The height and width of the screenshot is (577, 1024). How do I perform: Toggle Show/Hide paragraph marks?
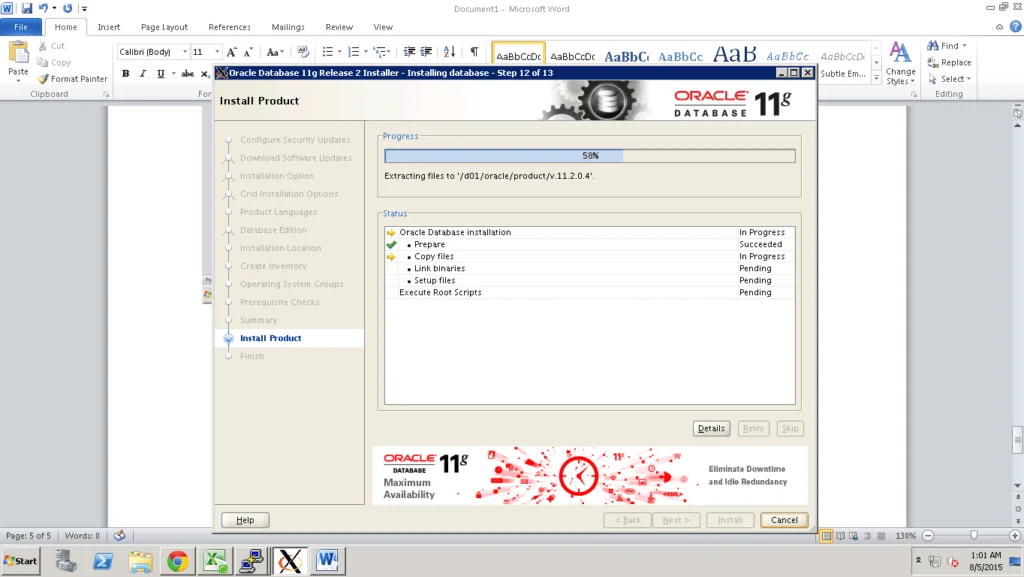tap(475, 52)
